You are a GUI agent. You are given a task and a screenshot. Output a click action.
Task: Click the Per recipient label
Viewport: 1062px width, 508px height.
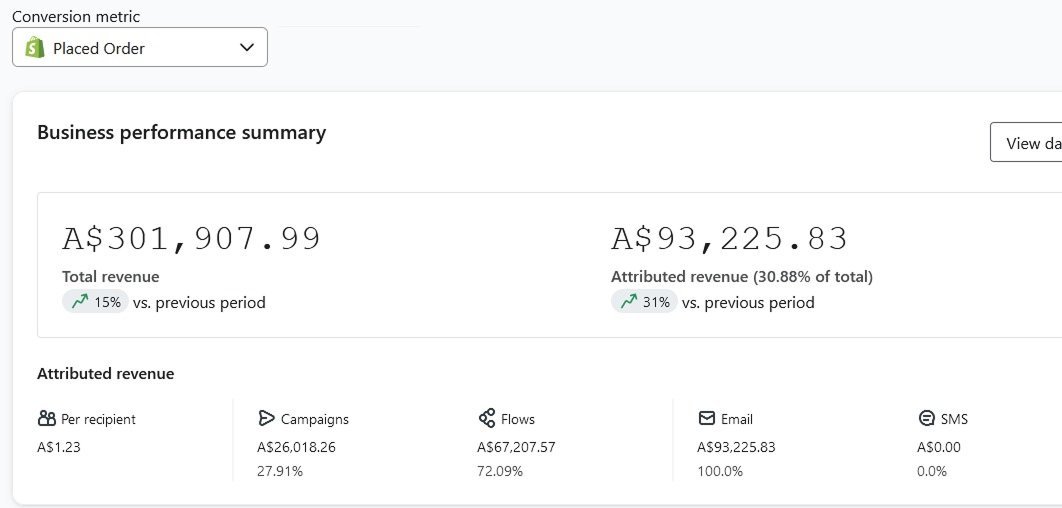point(98,419)
